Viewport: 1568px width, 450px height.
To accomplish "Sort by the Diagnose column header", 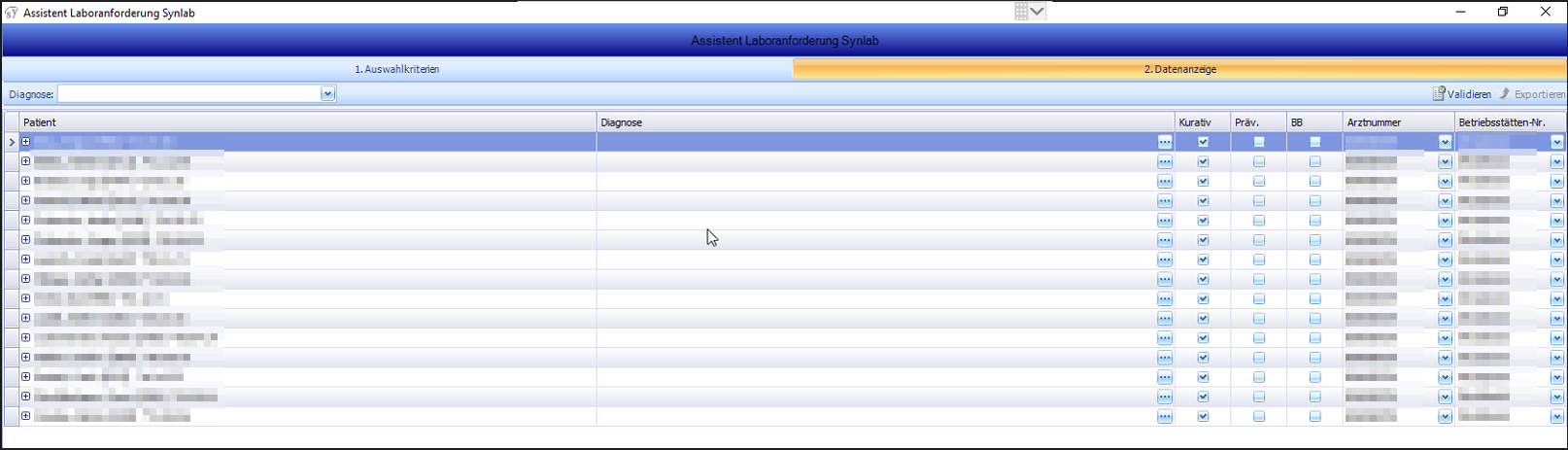I will click(x=884, y=122).
